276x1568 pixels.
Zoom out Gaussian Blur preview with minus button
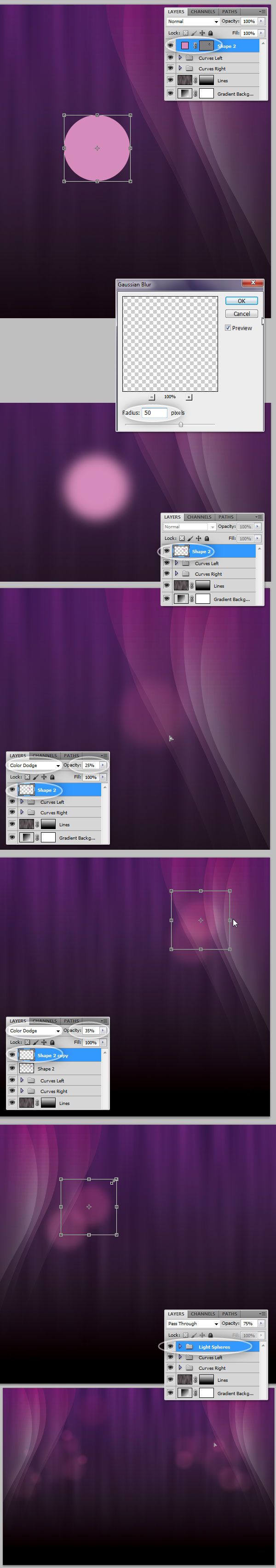tap(152, 397)
